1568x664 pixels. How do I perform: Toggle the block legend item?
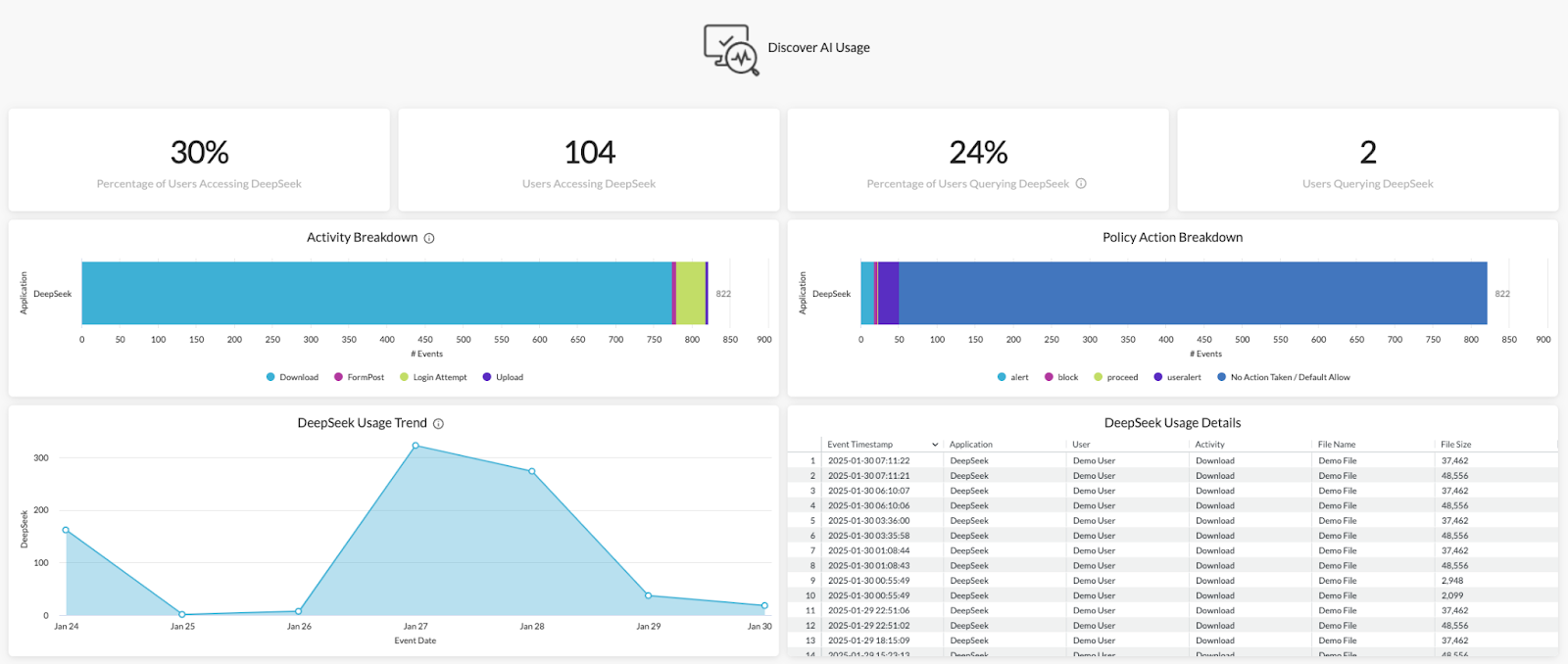1061,377
